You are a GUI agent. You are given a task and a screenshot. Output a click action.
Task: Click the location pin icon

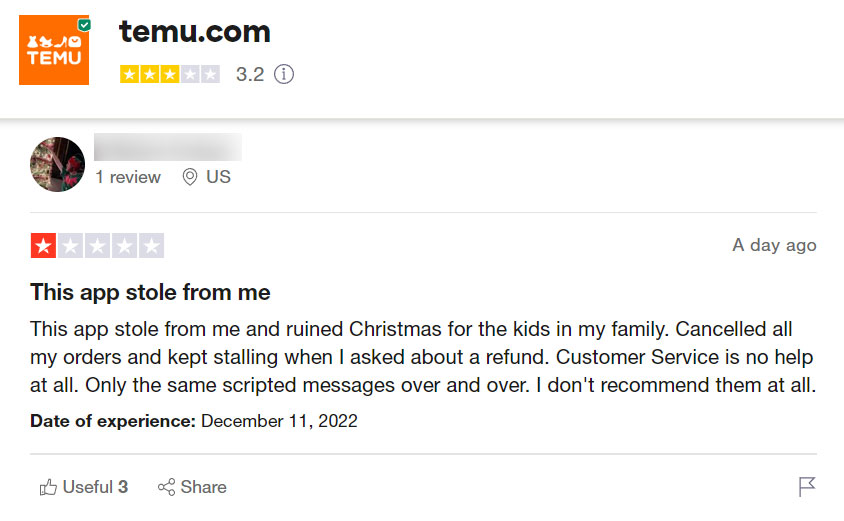[190, 177]
